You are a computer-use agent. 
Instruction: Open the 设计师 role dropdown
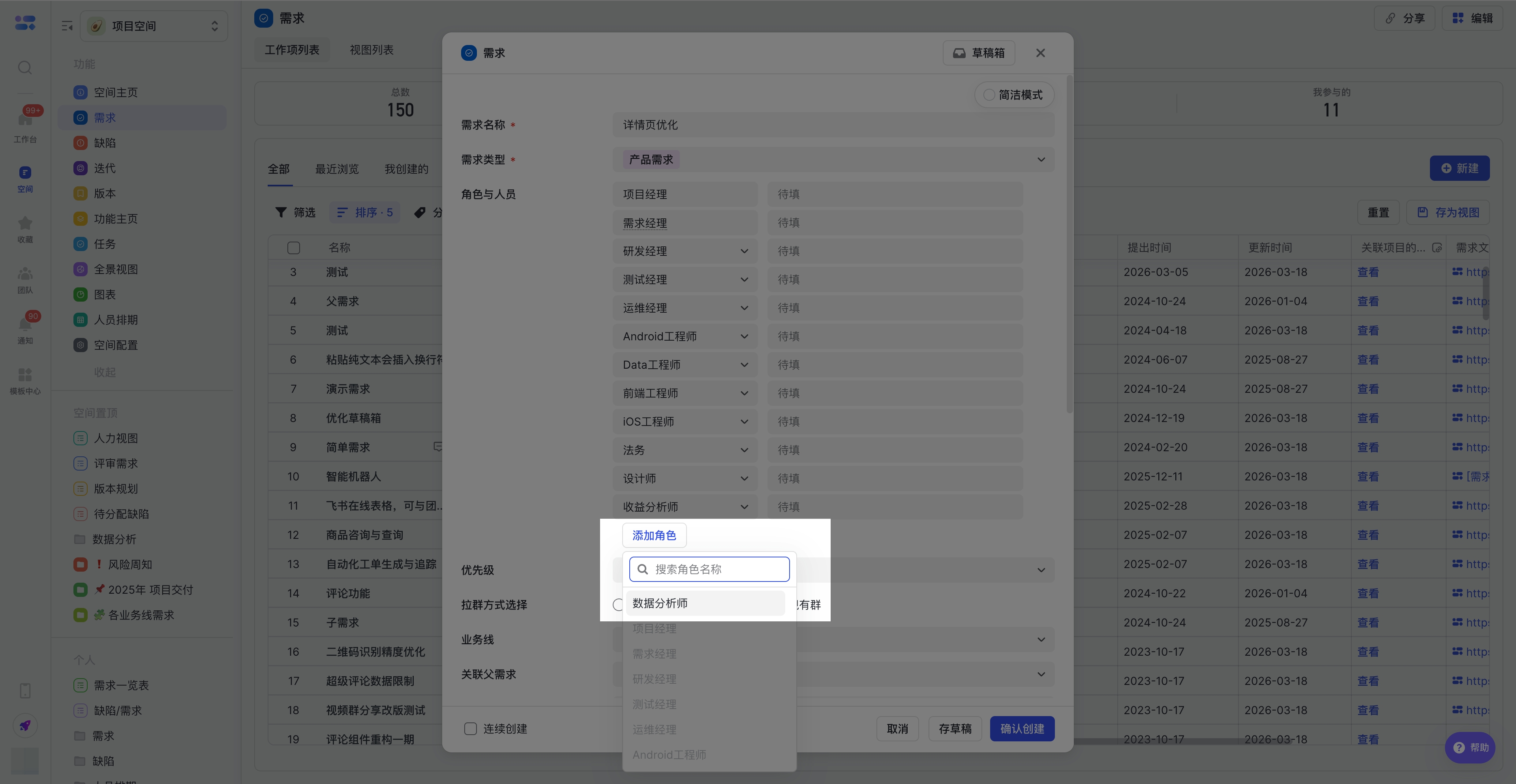(685, 478)
